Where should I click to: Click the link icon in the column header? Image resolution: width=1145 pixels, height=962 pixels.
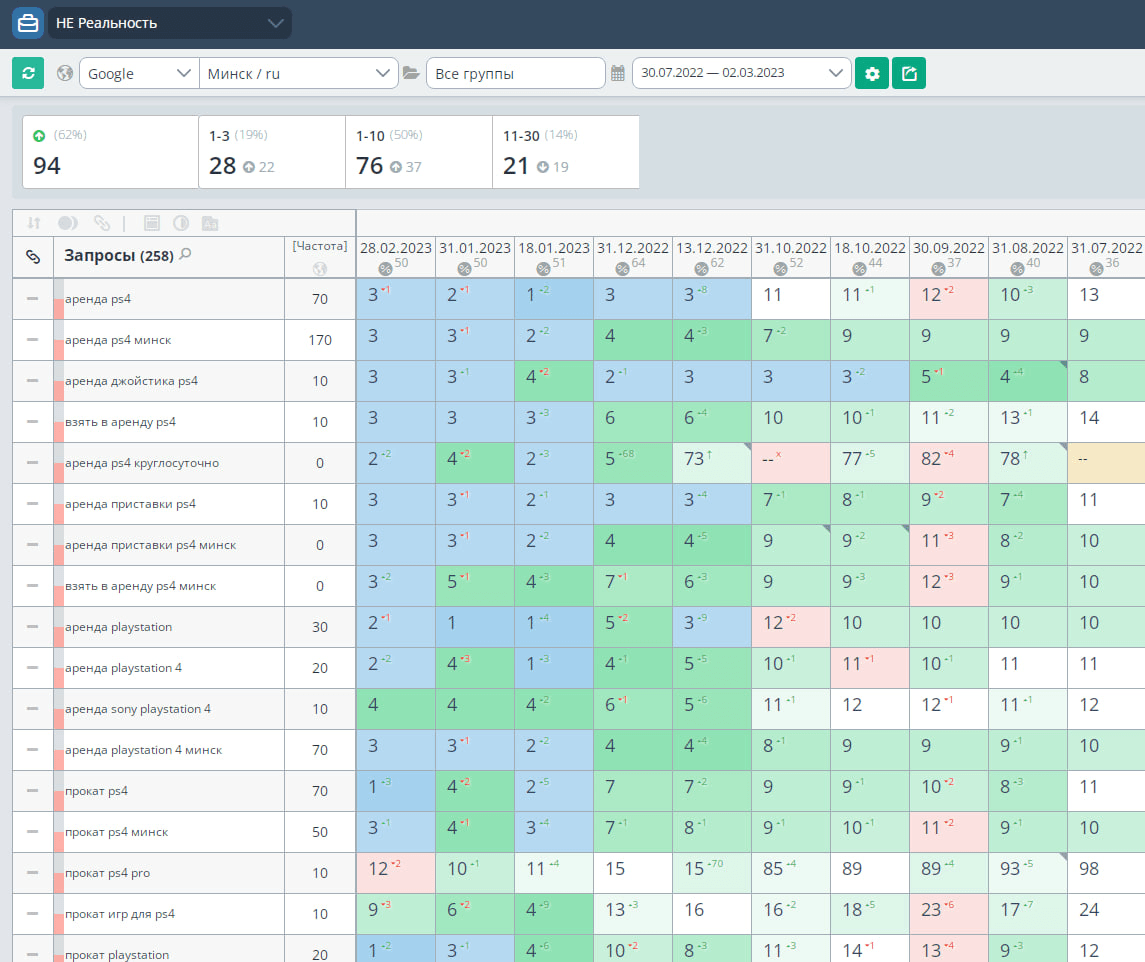pos(32,257)
